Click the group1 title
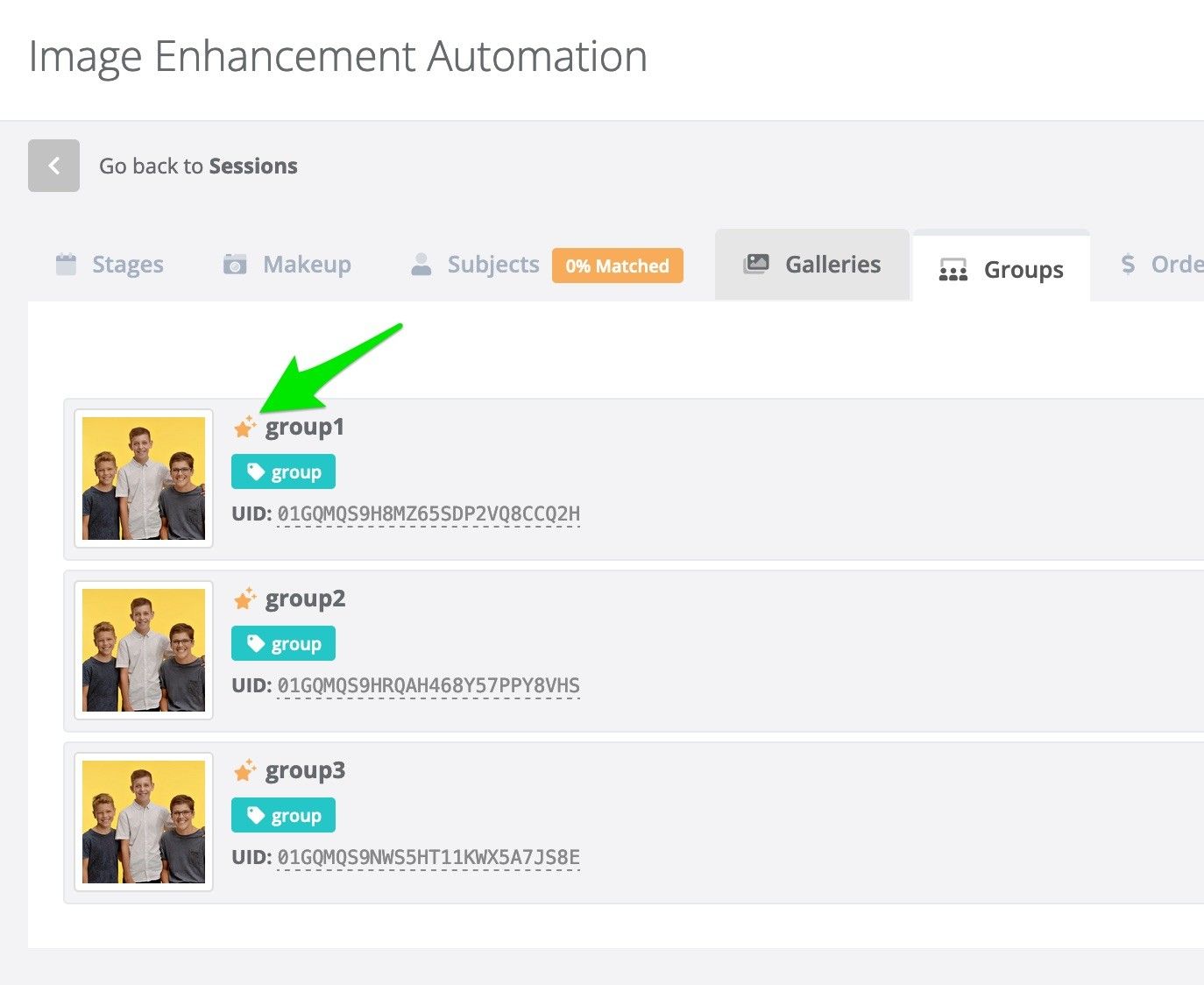The image size is (1204, 985). click(x=305, y=428)
